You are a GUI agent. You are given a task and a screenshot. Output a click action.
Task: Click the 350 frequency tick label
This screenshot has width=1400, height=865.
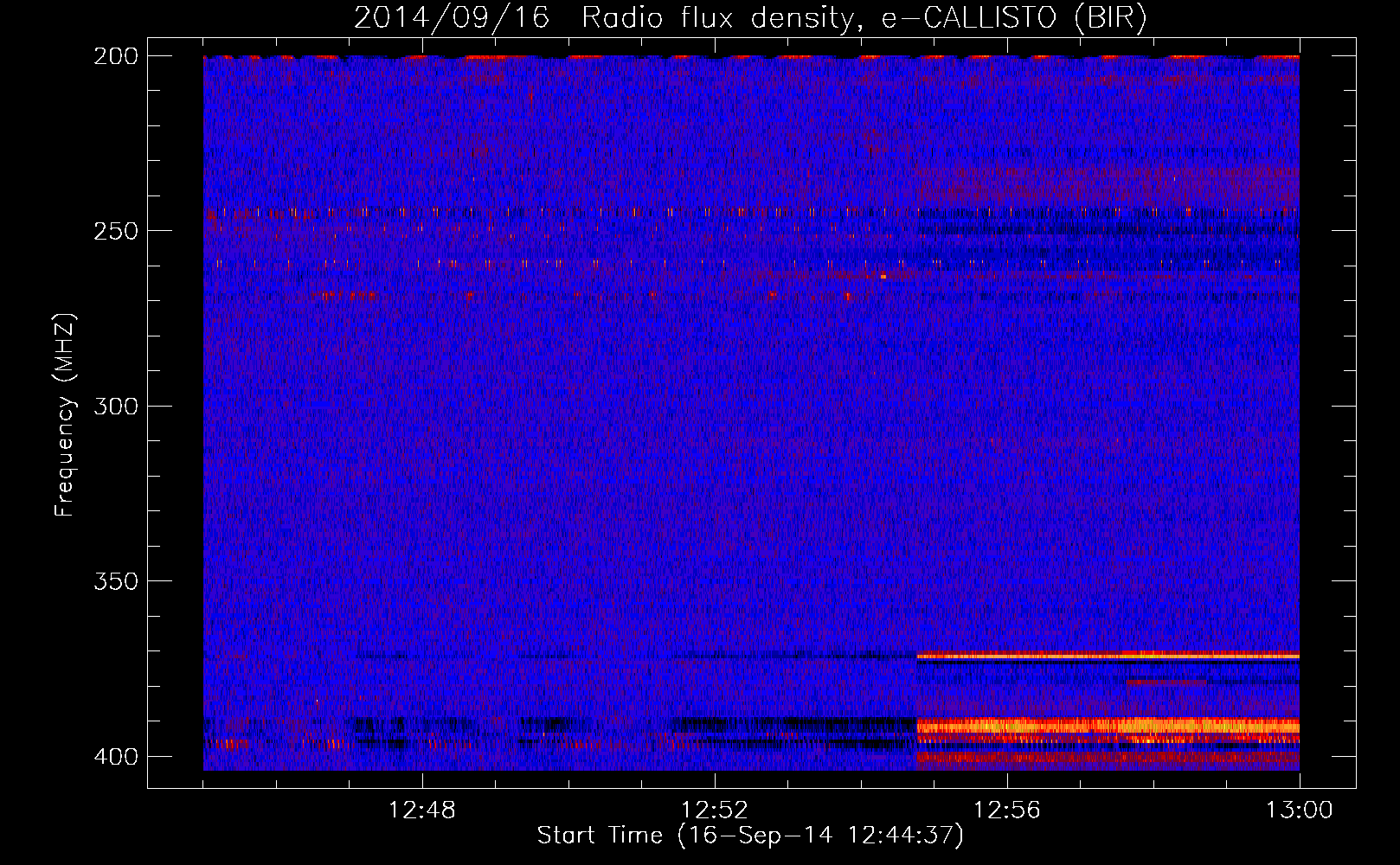point(115,580)
